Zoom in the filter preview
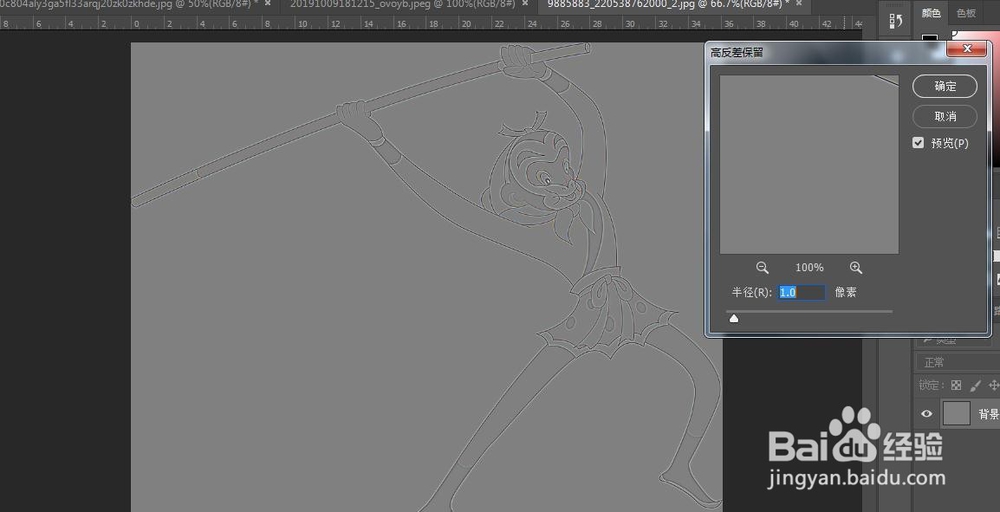The image size is (1000, 512). pyautogui.click(x=856, y=268)
